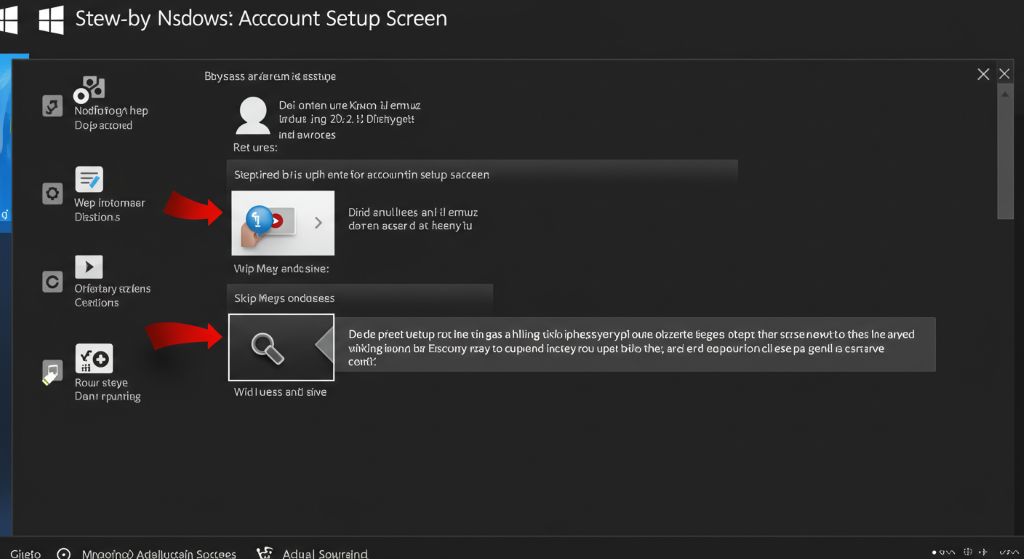Viewport: 1024px width, 559px height.
Task: Click the magnifying glass search tile
Action: [267, 347]
